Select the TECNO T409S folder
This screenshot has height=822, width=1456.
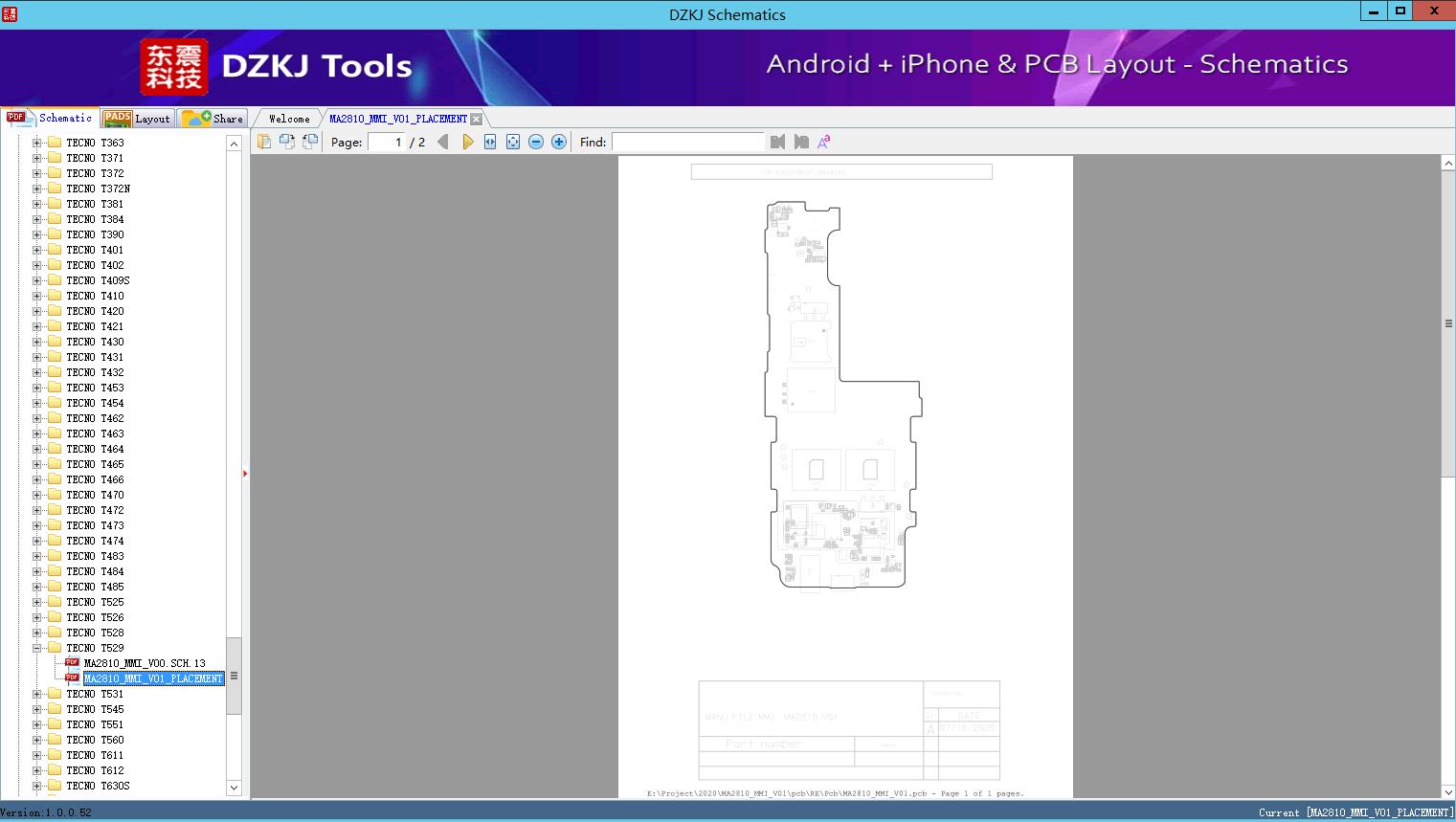[x=98, y=280]
